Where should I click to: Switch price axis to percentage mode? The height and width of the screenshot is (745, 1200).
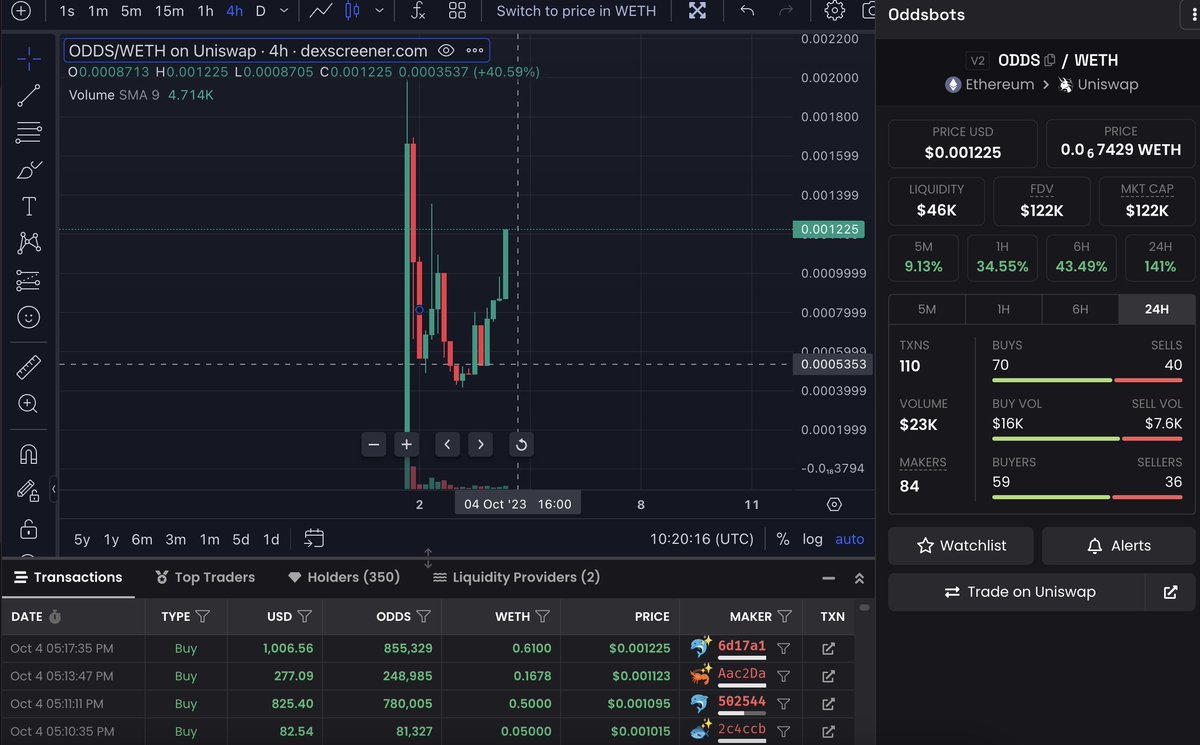[783, 539]
